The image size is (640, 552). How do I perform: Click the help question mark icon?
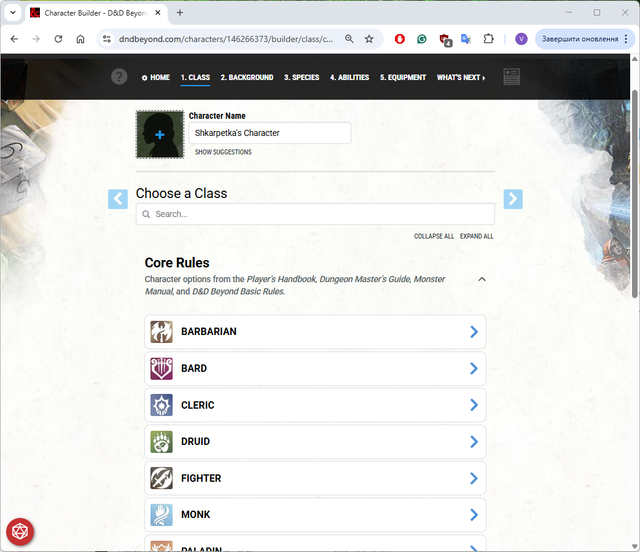[120, 77]
